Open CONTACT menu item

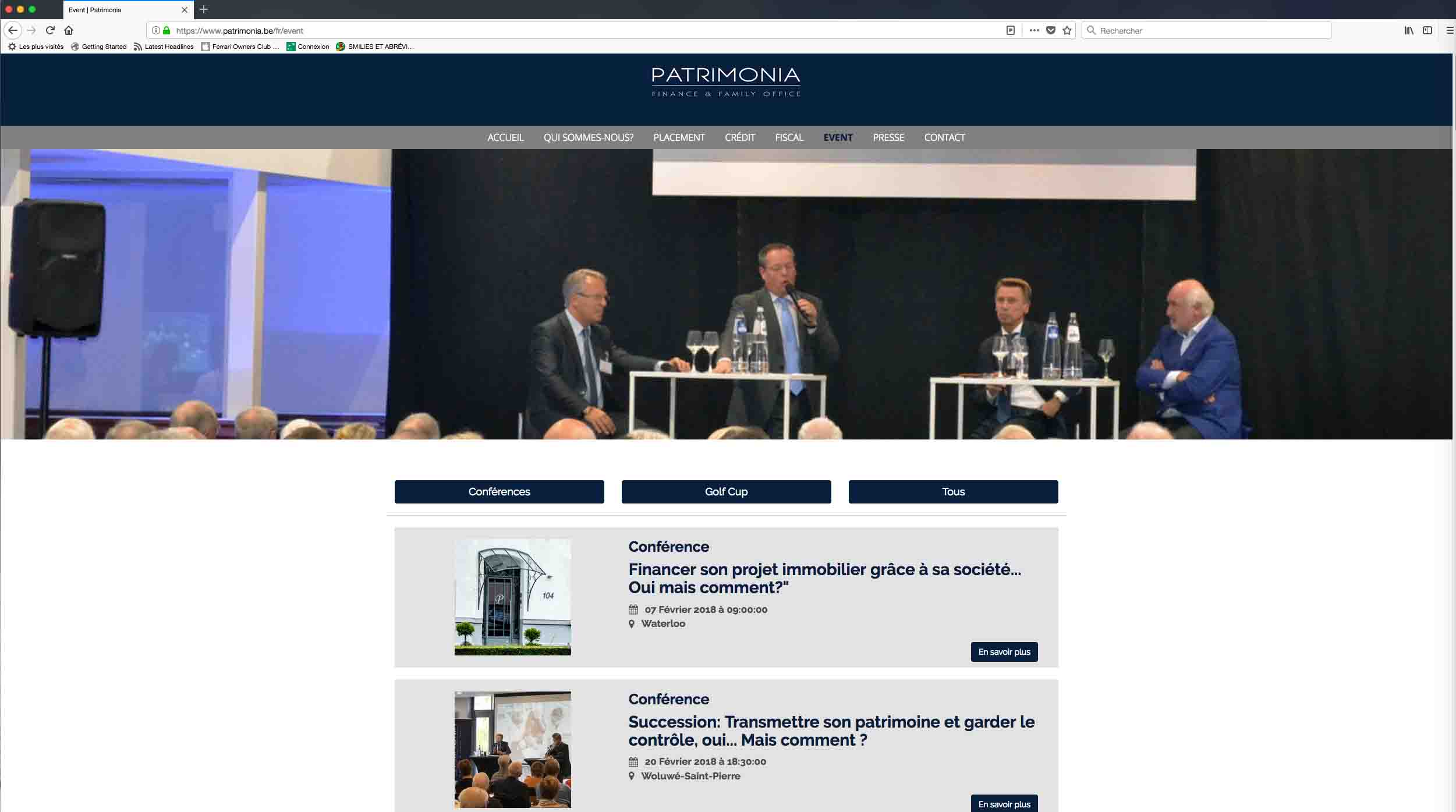coord(944,137)
